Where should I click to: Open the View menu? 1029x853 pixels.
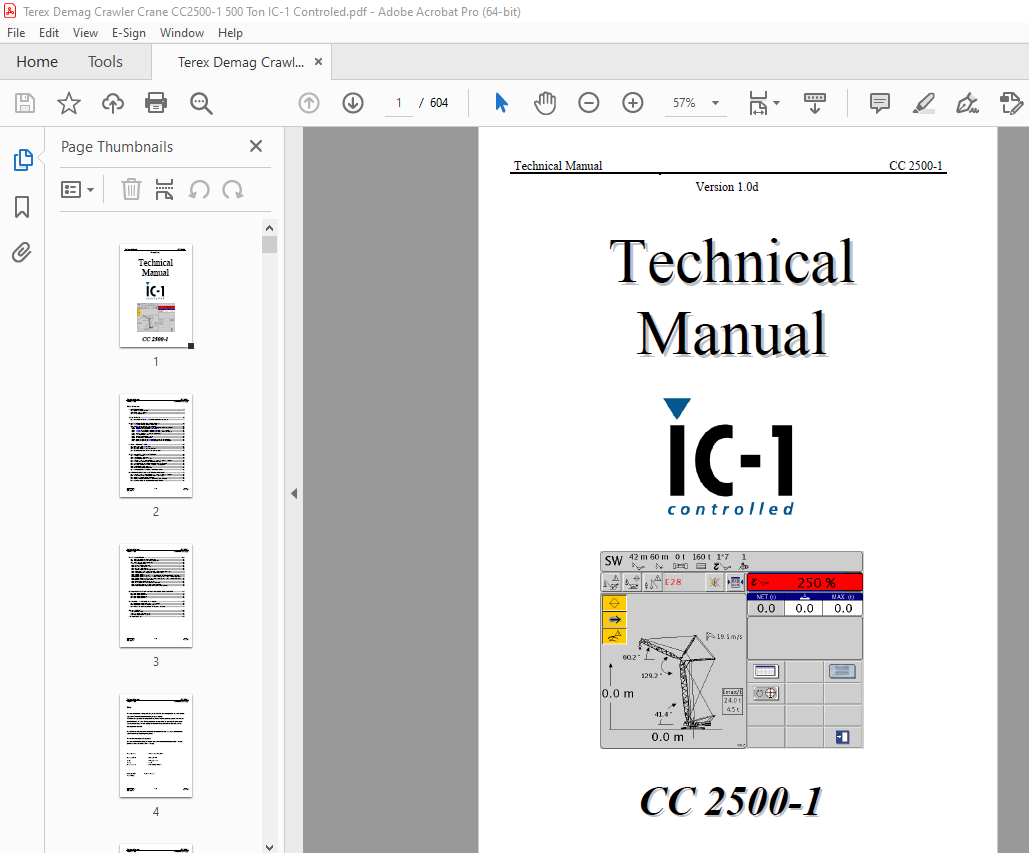tap(85, 33)
